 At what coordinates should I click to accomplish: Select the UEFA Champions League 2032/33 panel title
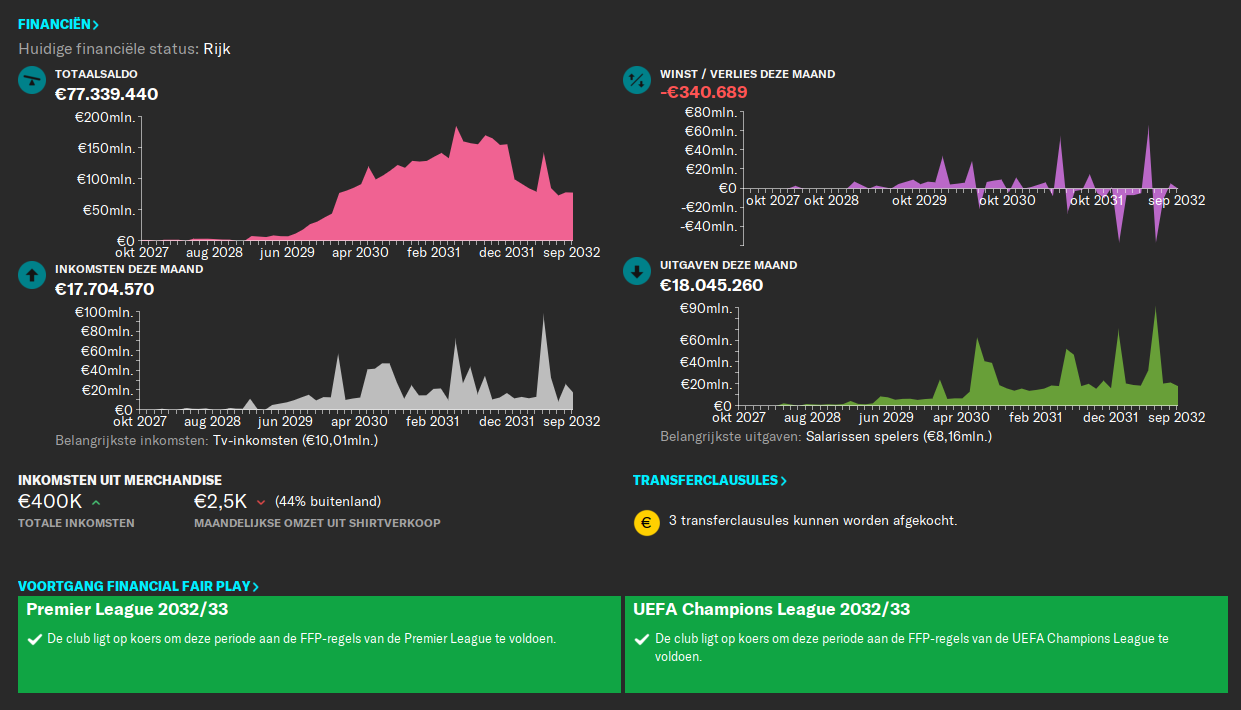coord(771,609)
